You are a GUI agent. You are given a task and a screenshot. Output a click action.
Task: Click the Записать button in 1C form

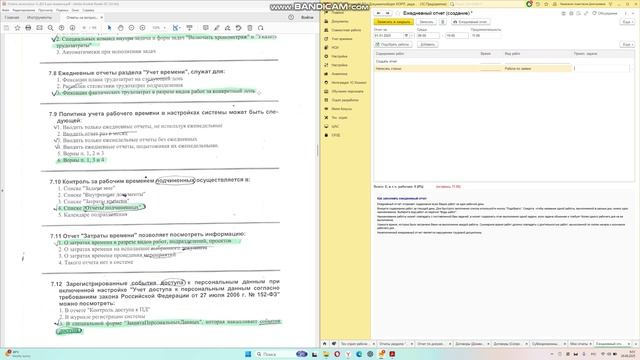point(426,22)
